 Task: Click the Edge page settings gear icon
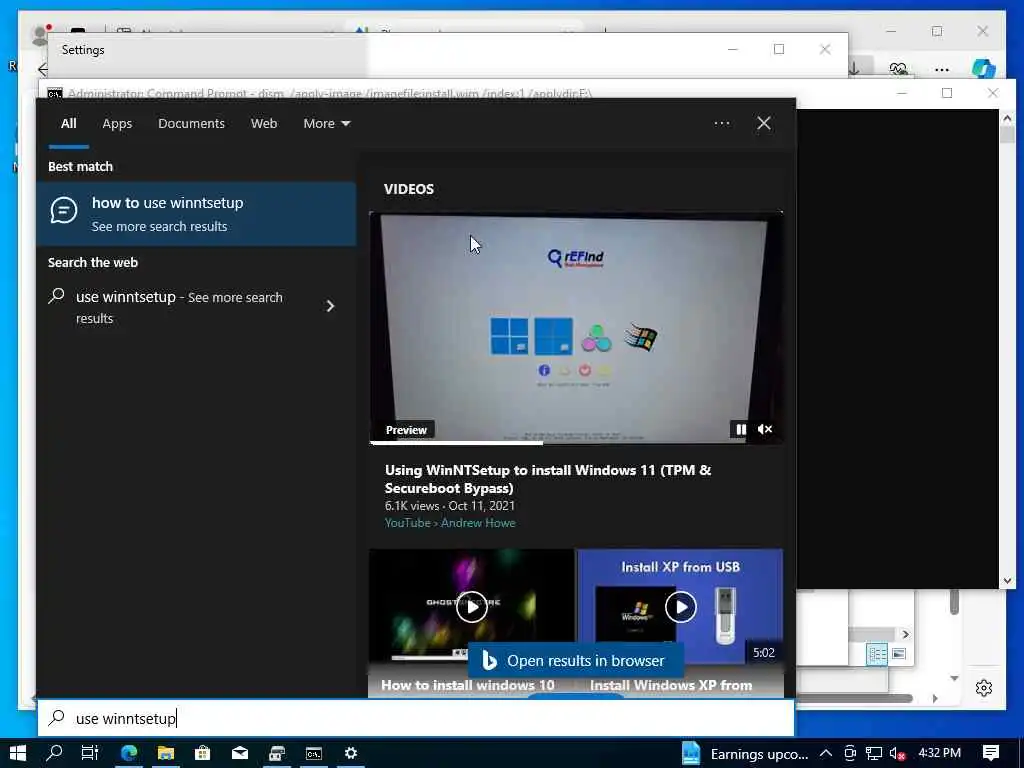(x=984, y=688)
